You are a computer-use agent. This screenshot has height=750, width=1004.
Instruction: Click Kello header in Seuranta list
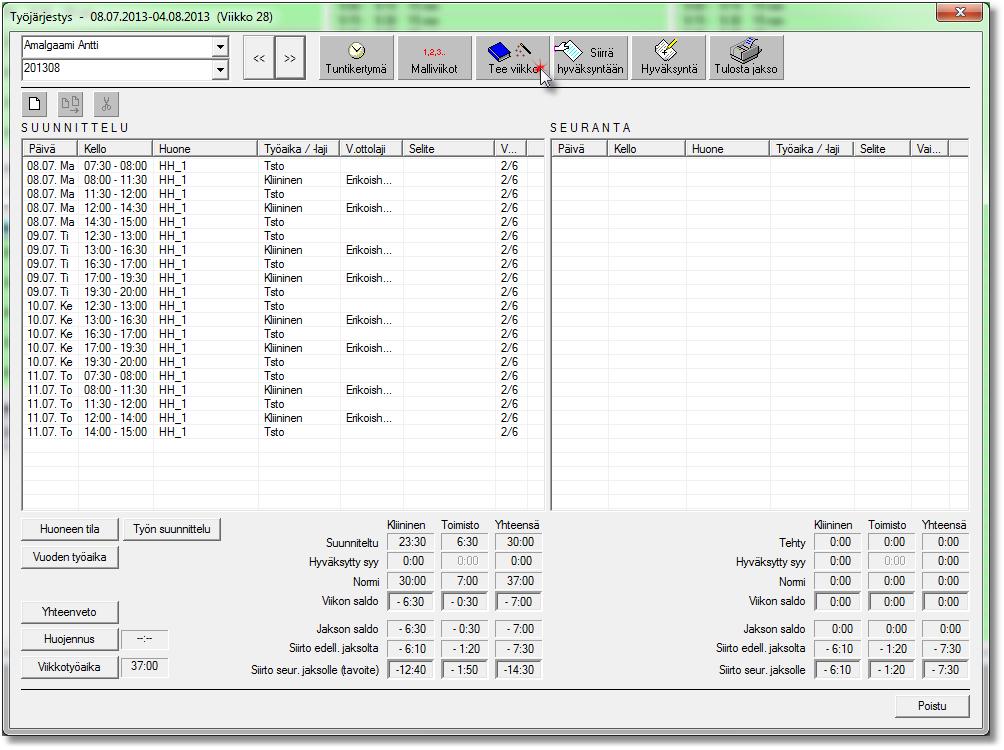(646, 149)
